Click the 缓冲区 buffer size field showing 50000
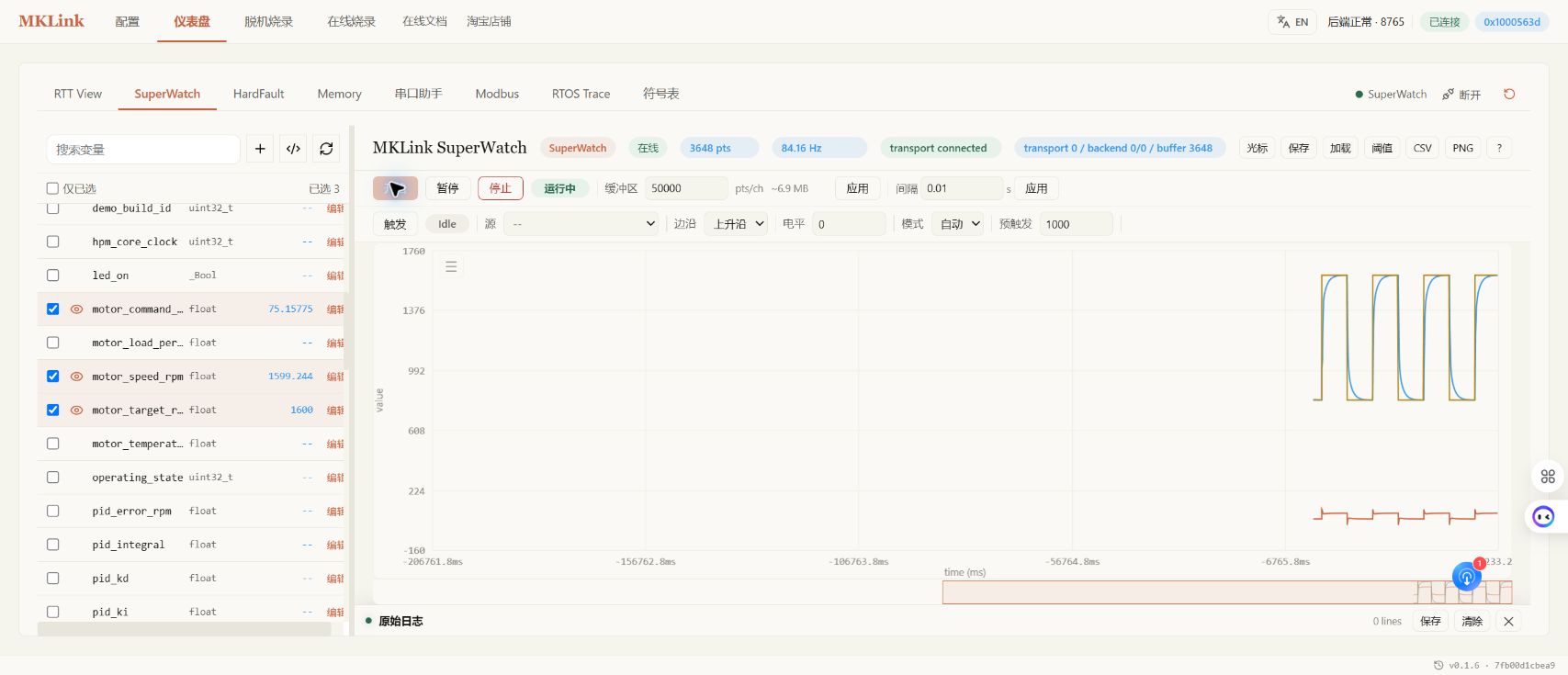Viewport: 1568px width, 675px height. (x=686, y=188)
